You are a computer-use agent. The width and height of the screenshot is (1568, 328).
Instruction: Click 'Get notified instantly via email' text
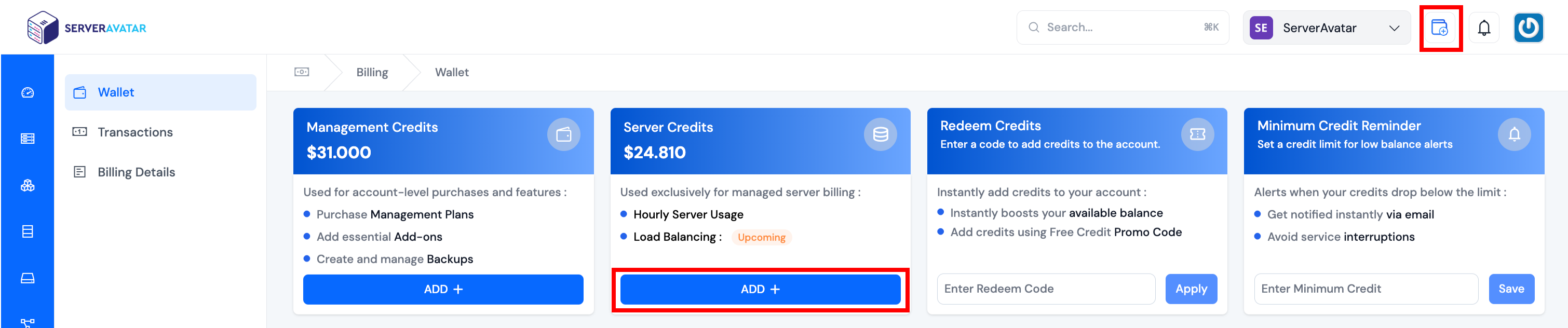tap(1350, 215)
